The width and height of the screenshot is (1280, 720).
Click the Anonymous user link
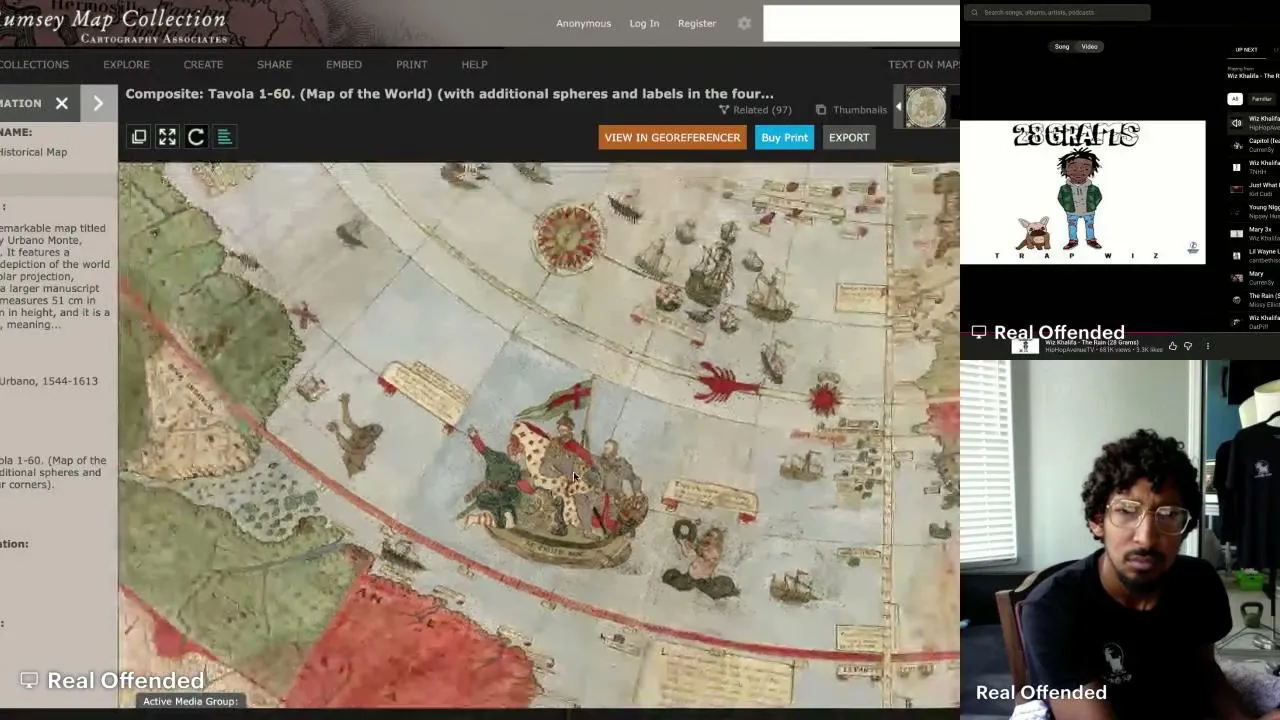pyautogui.click(x=583, y=23)
